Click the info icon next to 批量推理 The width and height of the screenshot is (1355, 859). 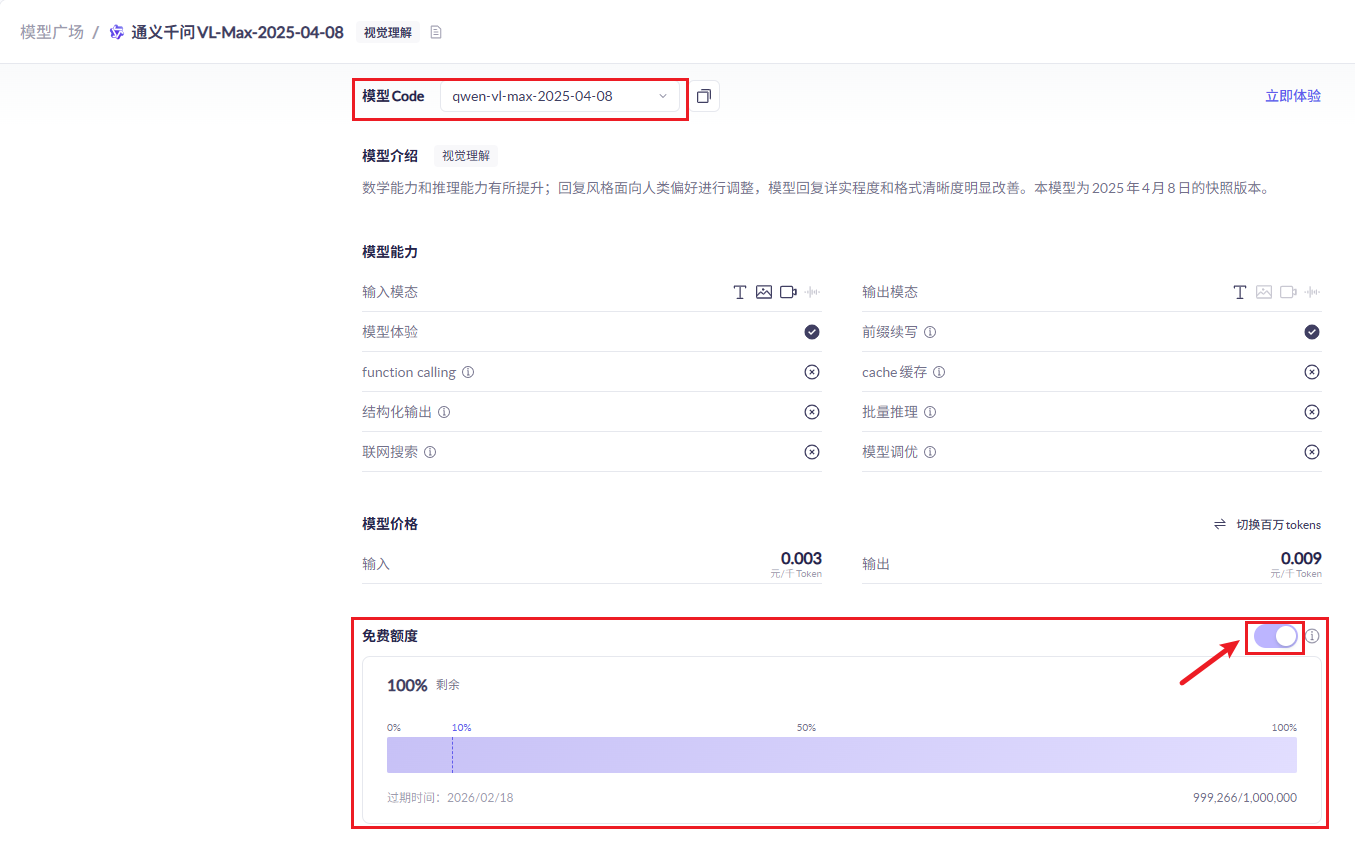(x=930, y=412)
